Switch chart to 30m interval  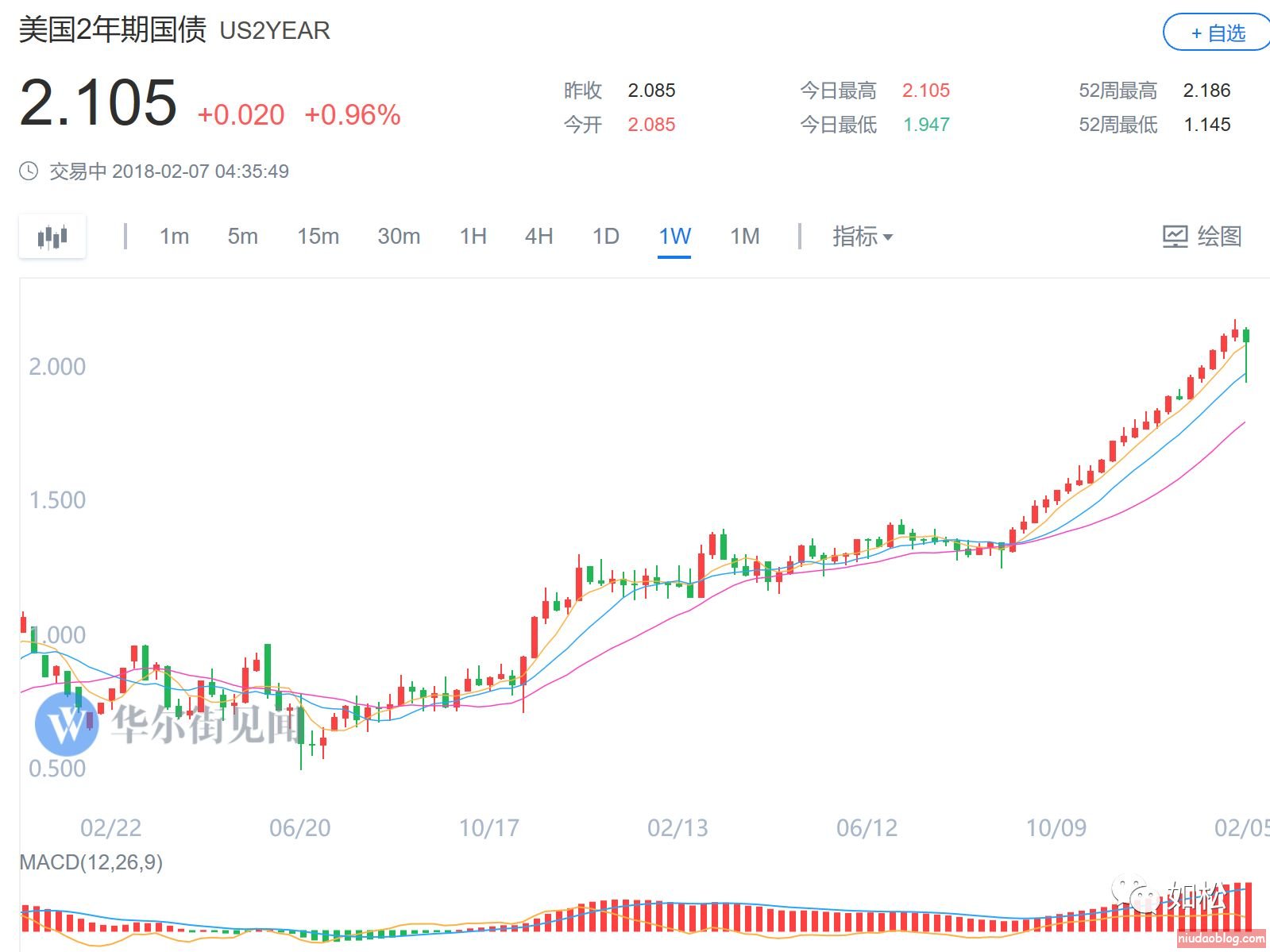(x=399, y=237)
